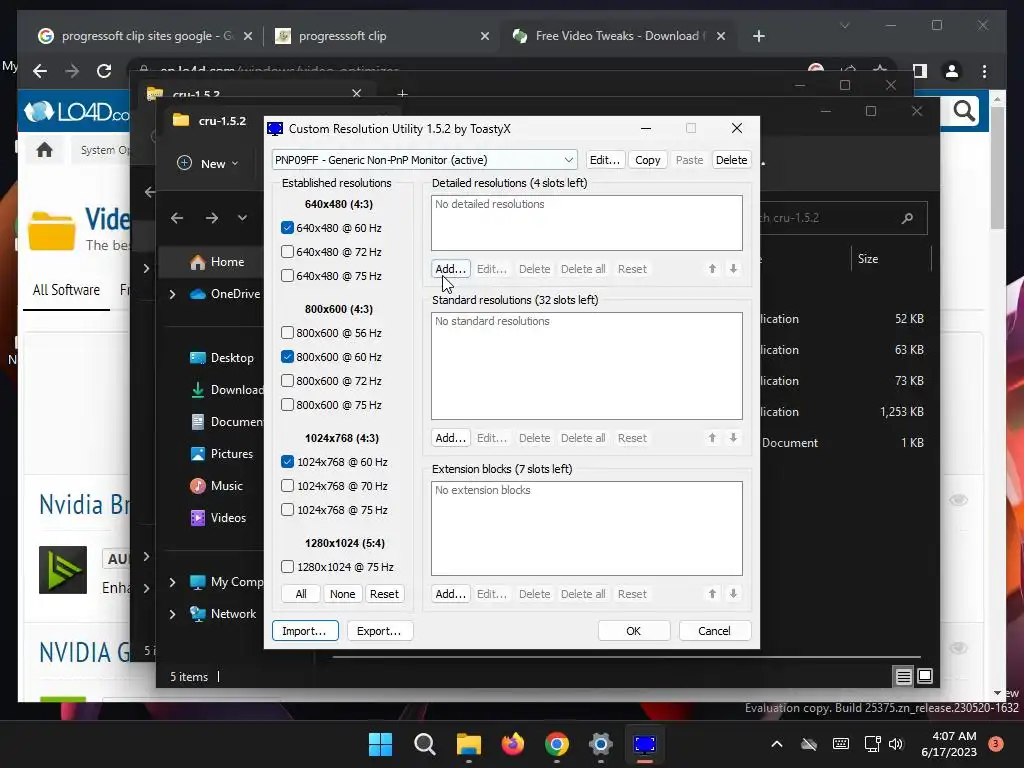Click the Explorer forward arrow
This screenshot has height=768, width=1024.
[x=212, y=217]
